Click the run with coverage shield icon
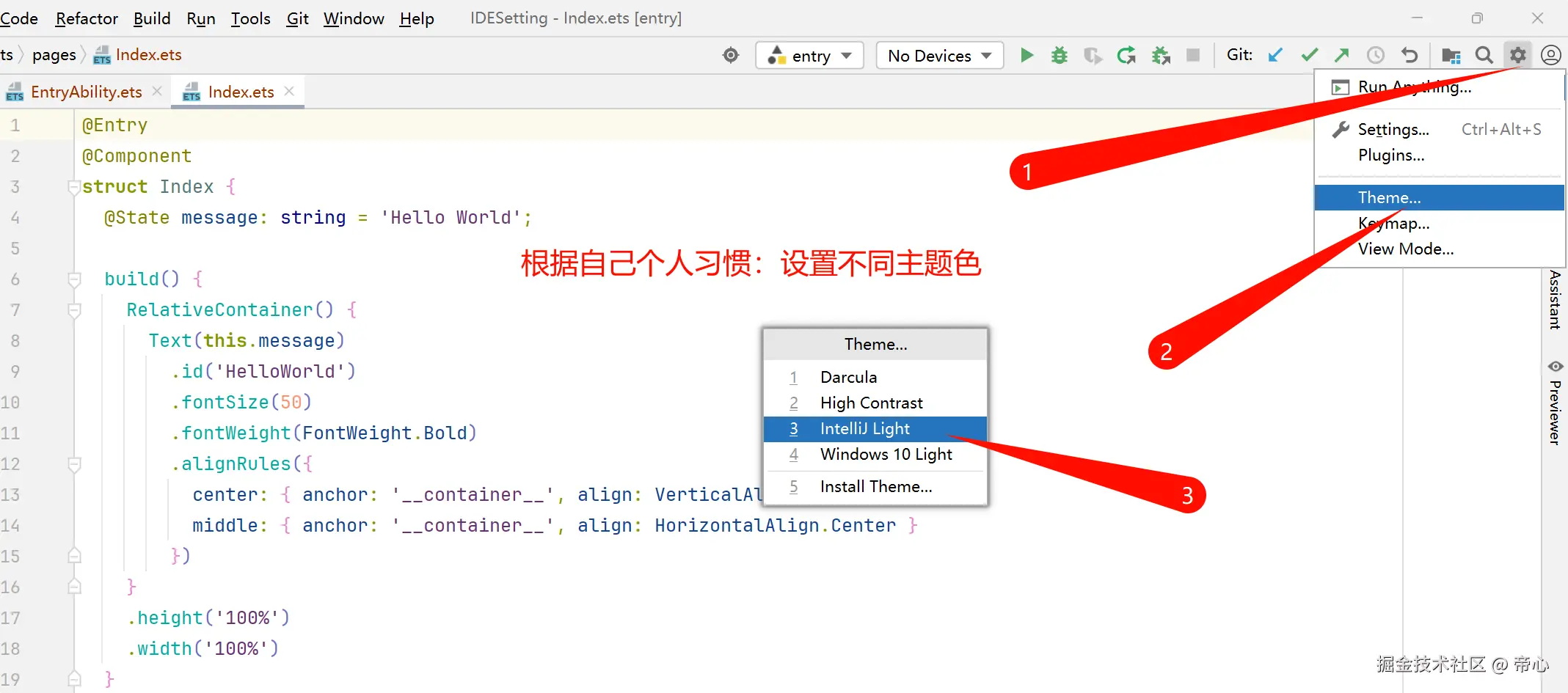The height and width of the screenshot is (693, 1568). pyautogui.click(x=1093, y=55)
